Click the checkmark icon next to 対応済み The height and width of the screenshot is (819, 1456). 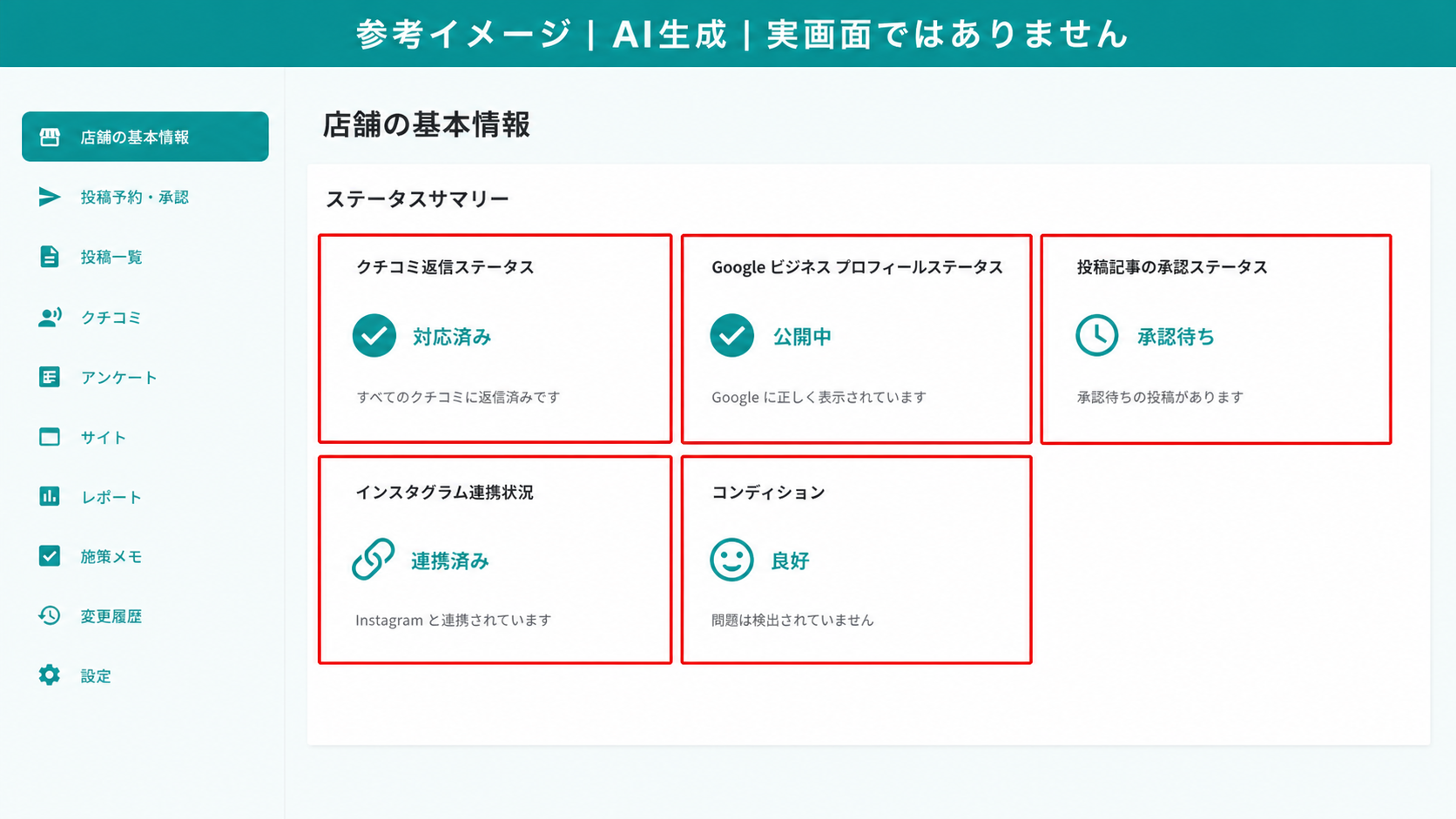pos(374,336)
